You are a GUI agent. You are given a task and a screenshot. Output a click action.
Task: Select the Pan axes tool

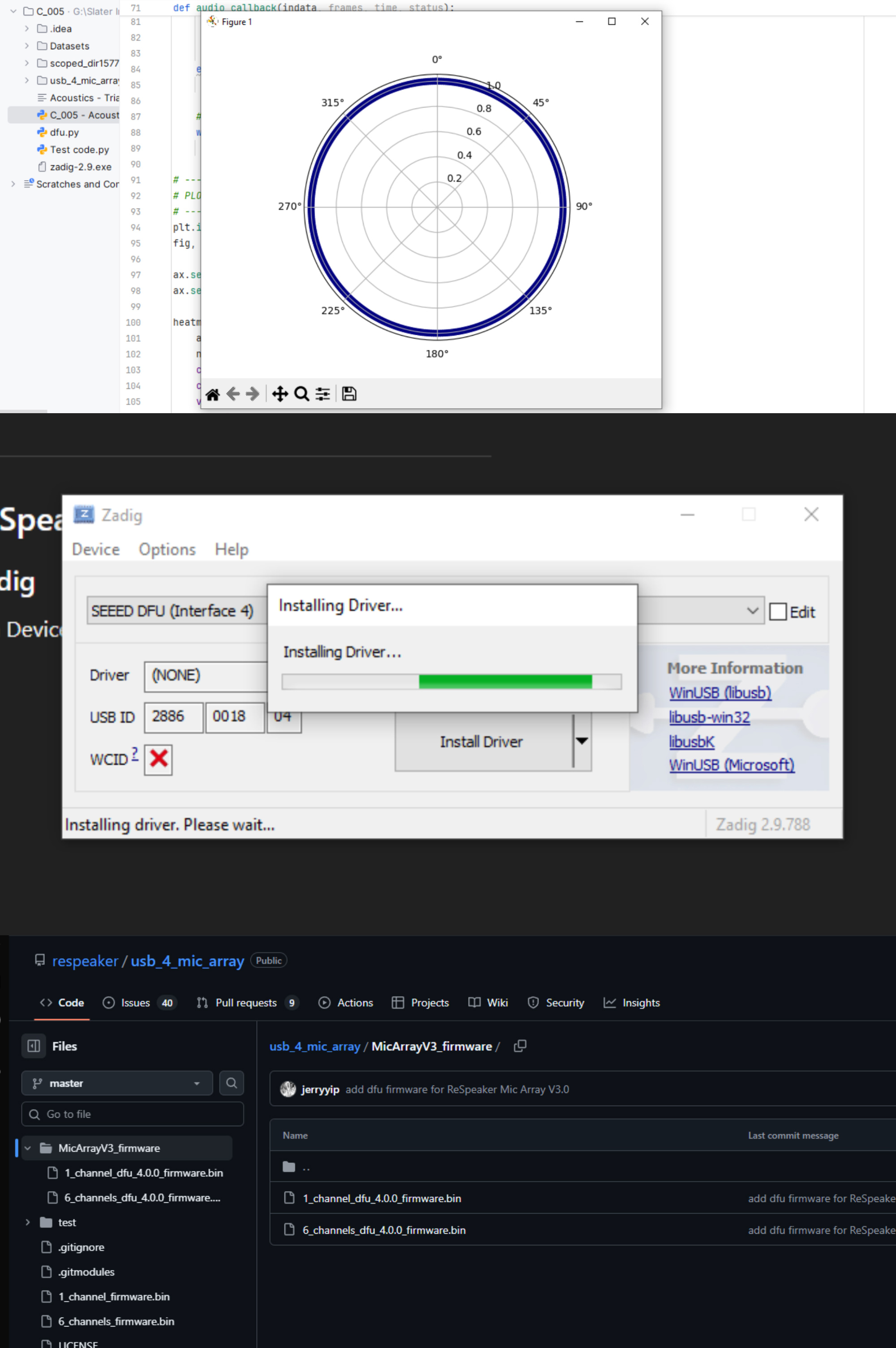[280, 394]
